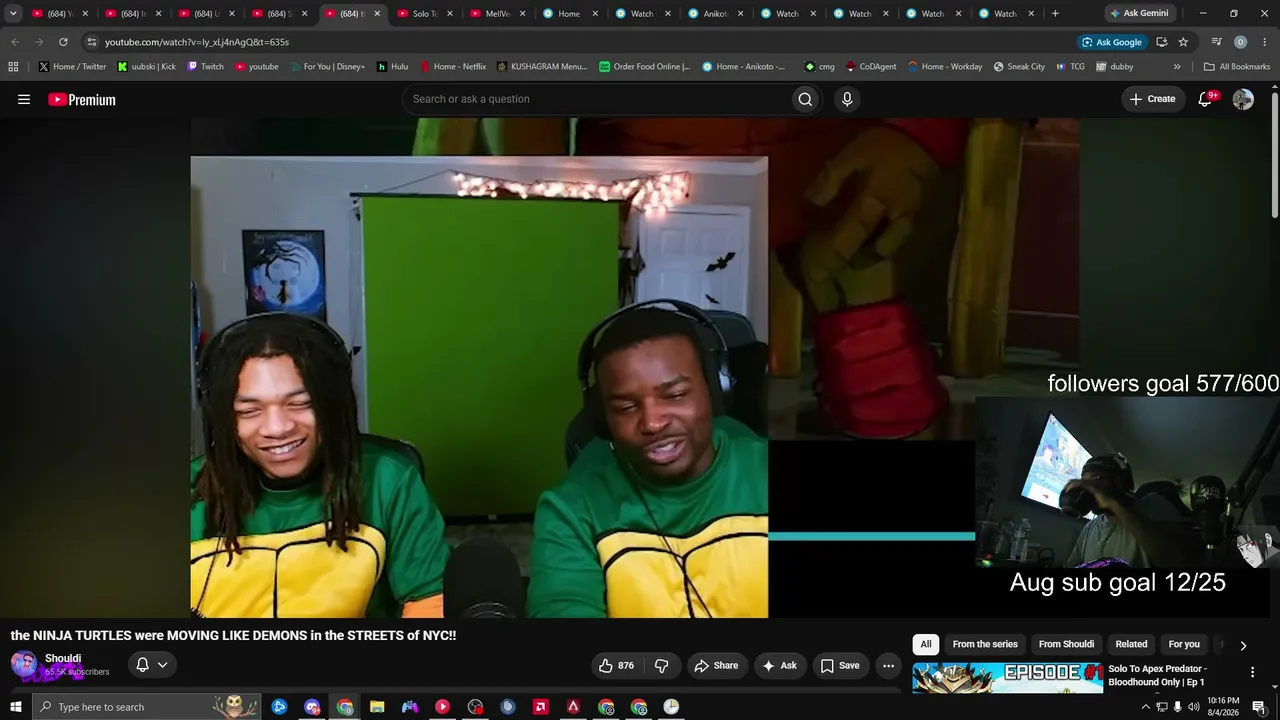
Task: Open new browser tab plus button
Action: 1055,14
